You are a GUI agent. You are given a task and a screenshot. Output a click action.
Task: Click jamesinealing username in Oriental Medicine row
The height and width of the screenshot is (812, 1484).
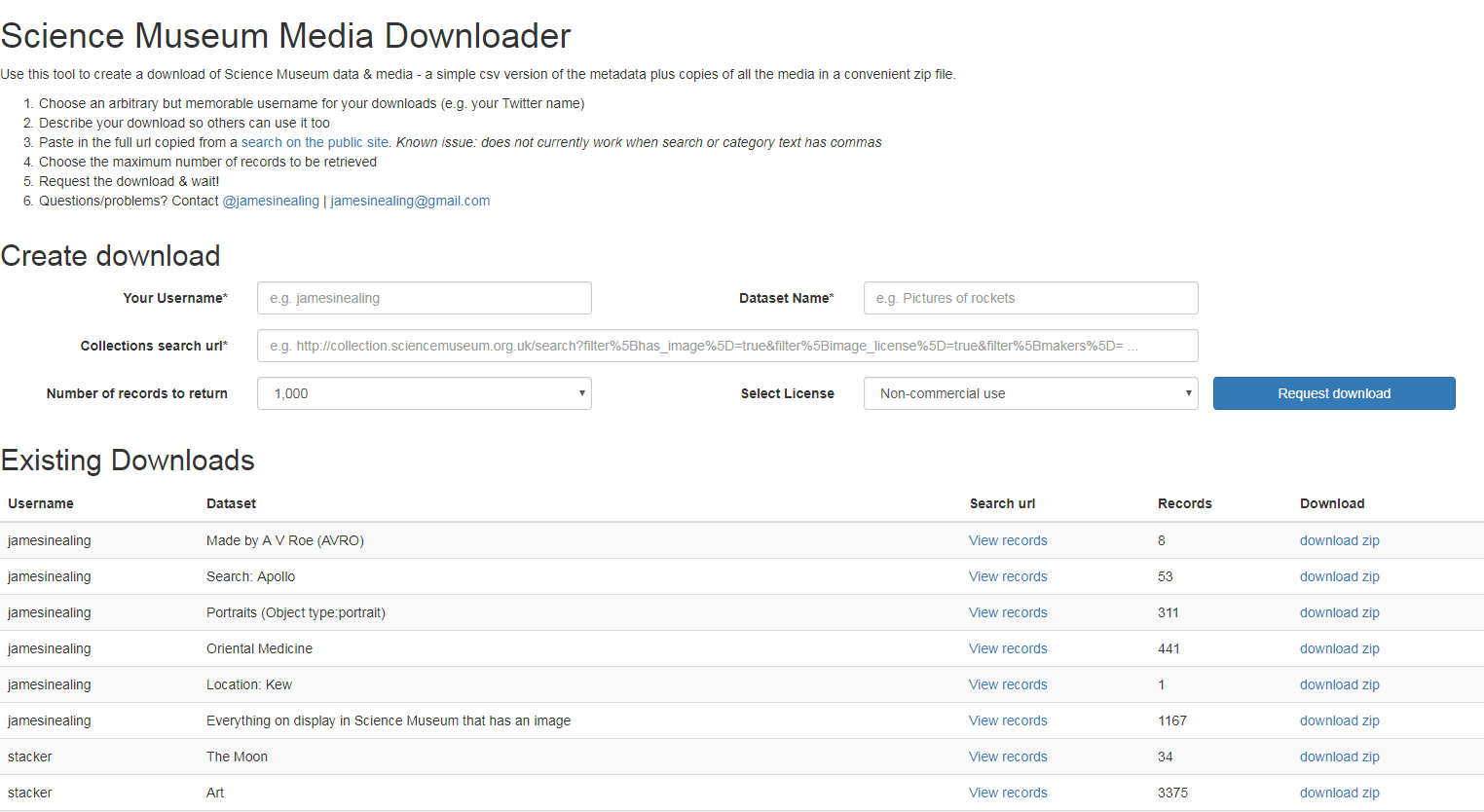[50, 648]
